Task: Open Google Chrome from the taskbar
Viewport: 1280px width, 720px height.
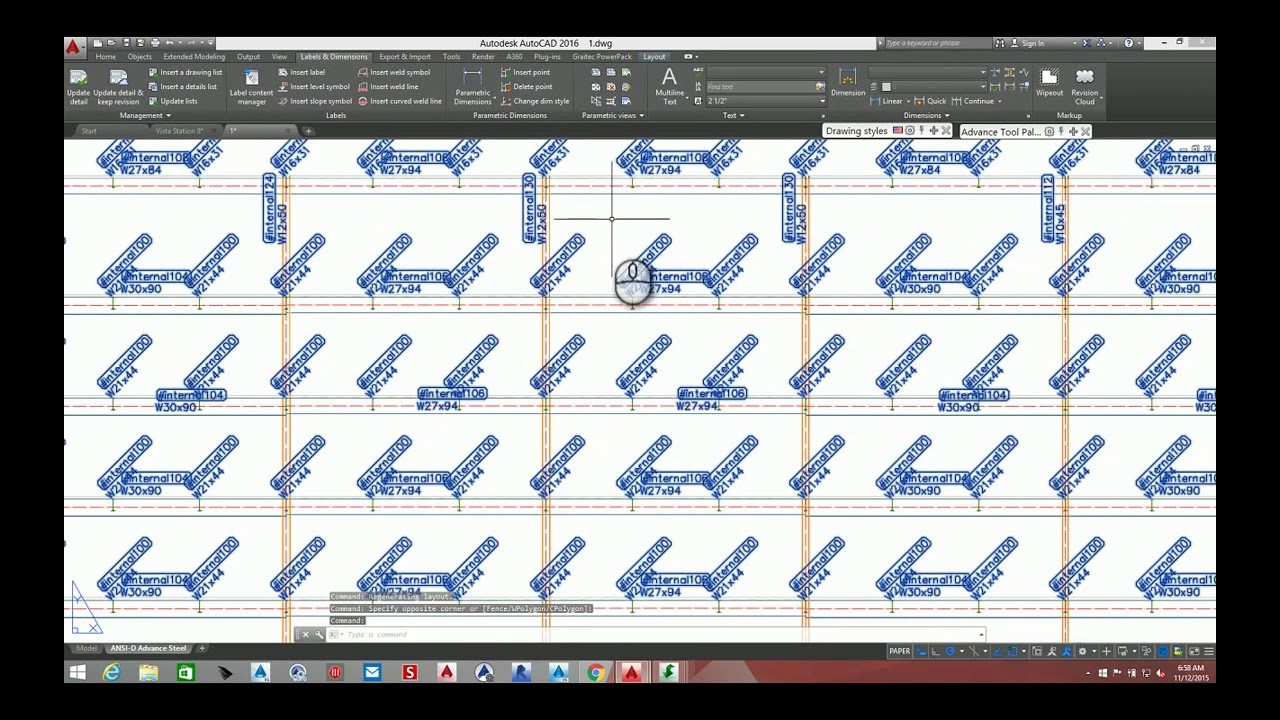Action: click(x=595, y=672)
